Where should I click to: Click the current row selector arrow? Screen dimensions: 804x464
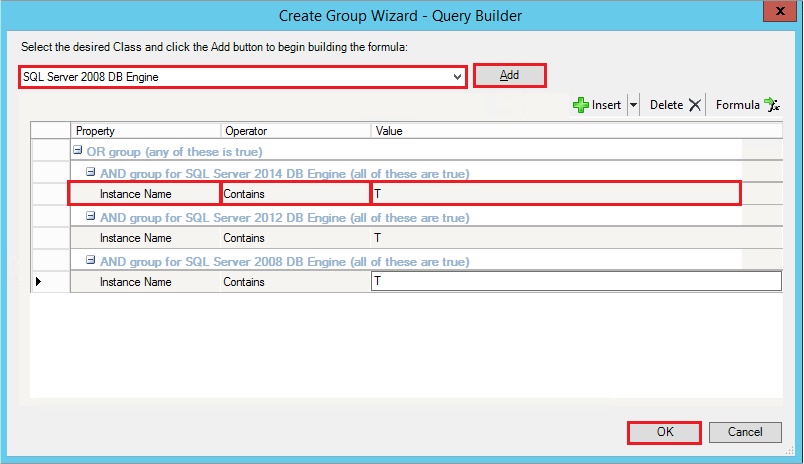(x=39, y=281)
